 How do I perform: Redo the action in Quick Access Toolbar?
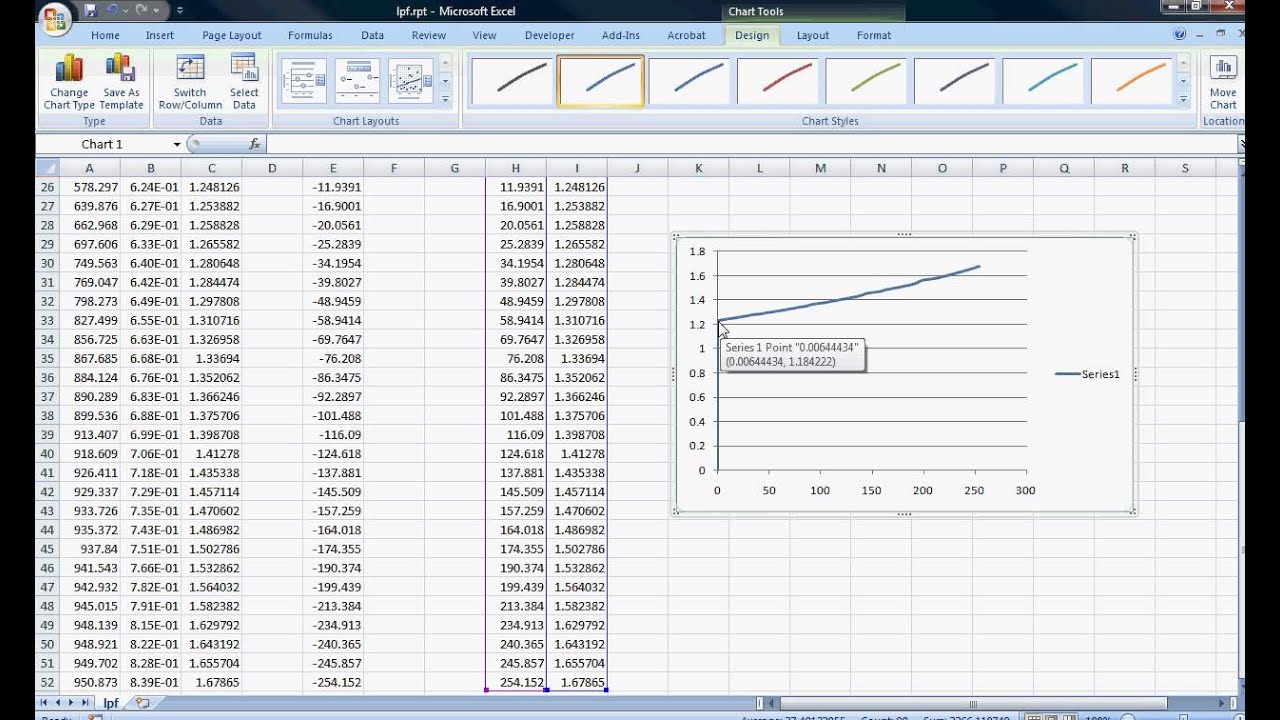click(x=141, y=10)
